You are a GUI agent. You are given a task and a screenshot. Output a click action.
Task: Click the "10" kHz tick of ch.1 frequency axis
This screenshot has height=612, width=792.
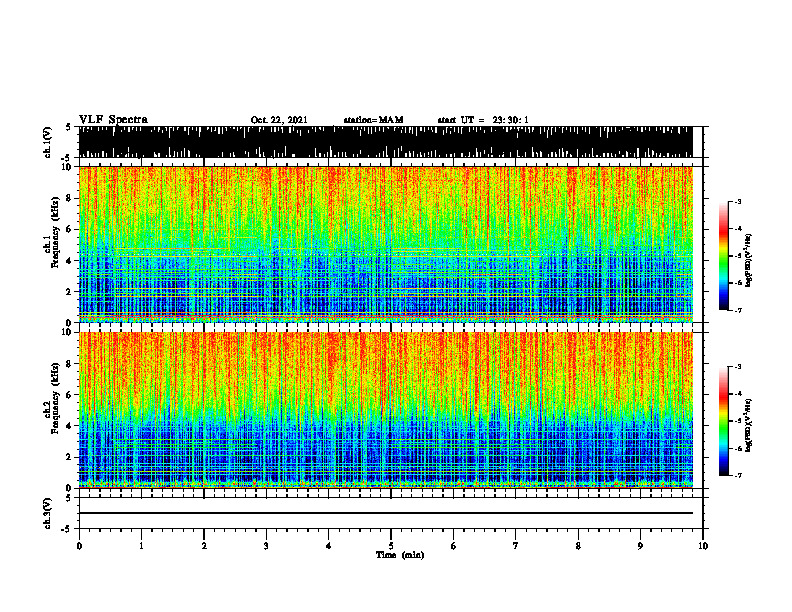pos(68,167)
